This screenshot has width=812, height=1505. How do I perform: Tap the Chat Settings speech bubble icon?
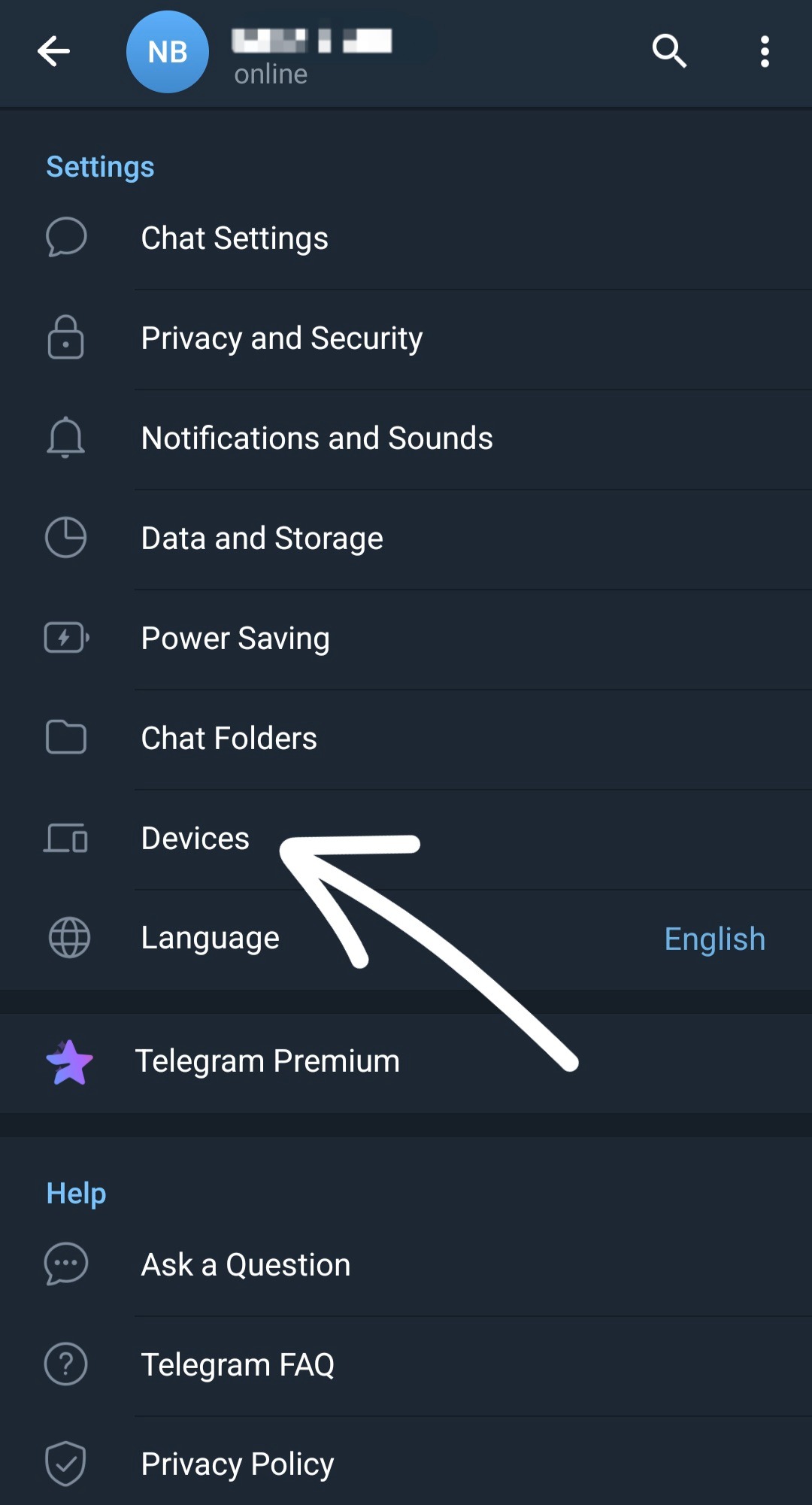point(66,238)
